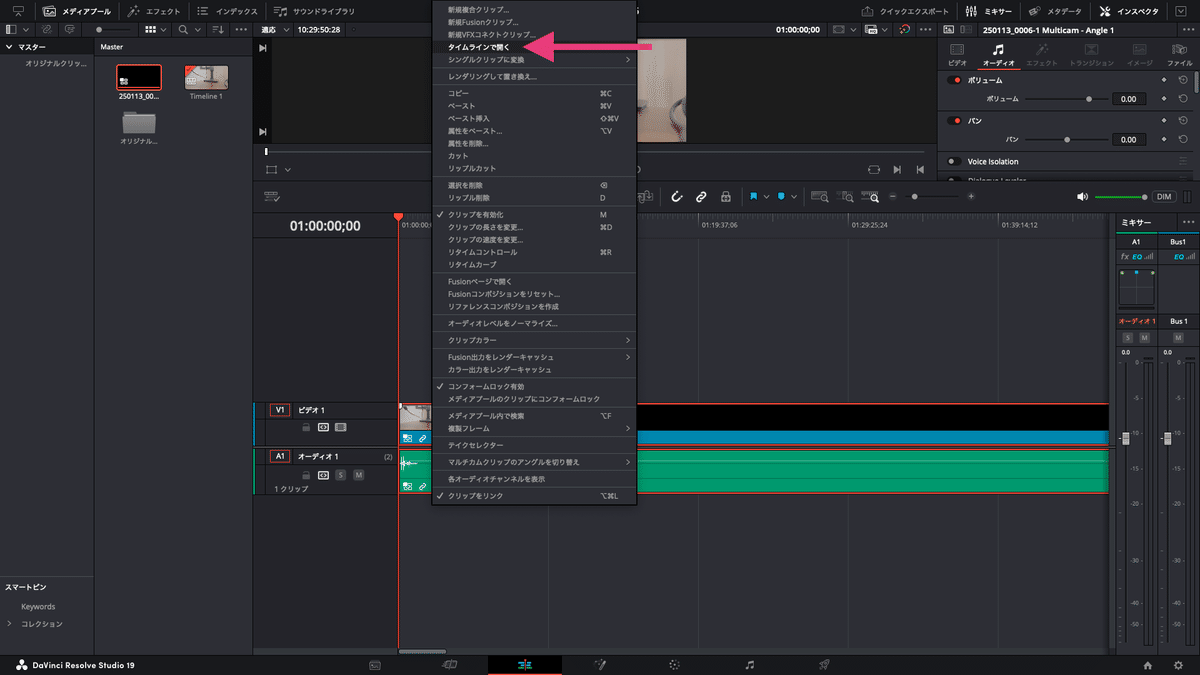Click the full extent zoom icon

(819, 197)
